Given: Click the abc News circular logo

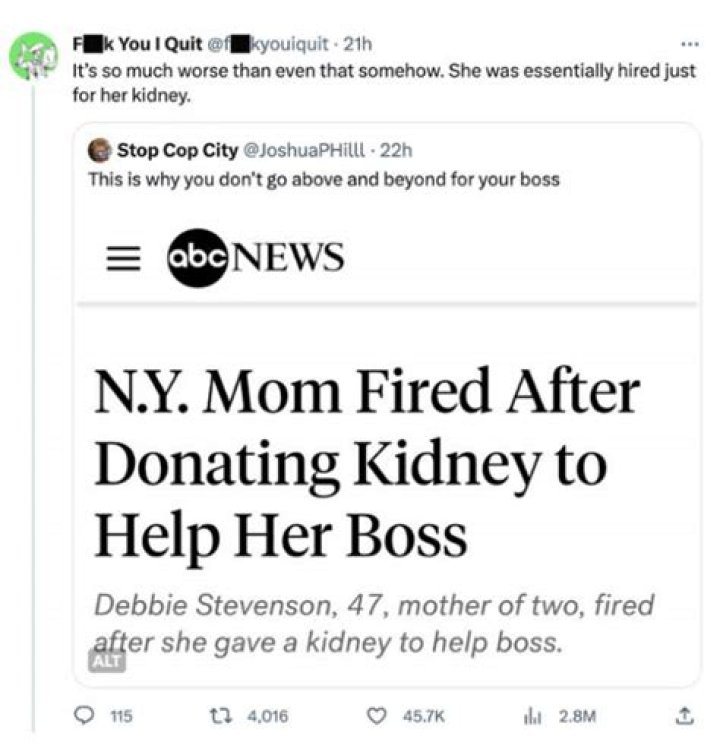Looking at the screenshot, I should click(197, 258).
